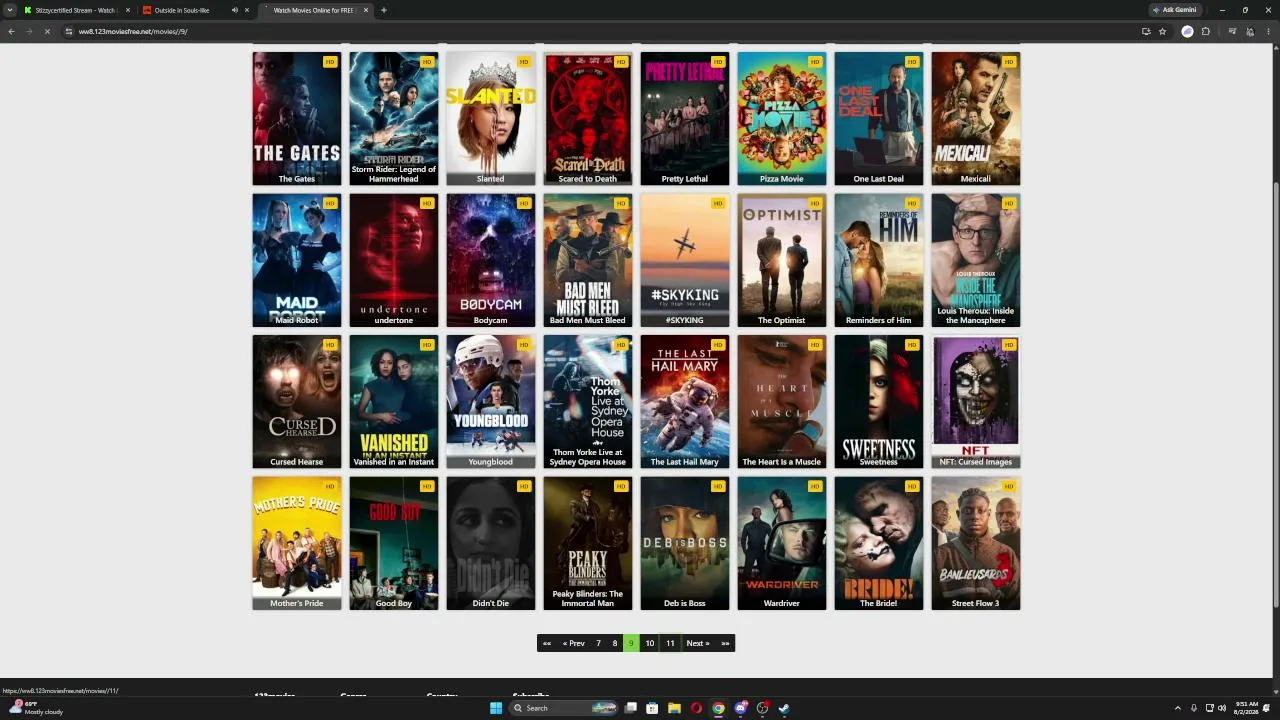This screenshot has height=720, width=1280.
Task: Show hidden system tray icons
Action: coord(1177,708)
